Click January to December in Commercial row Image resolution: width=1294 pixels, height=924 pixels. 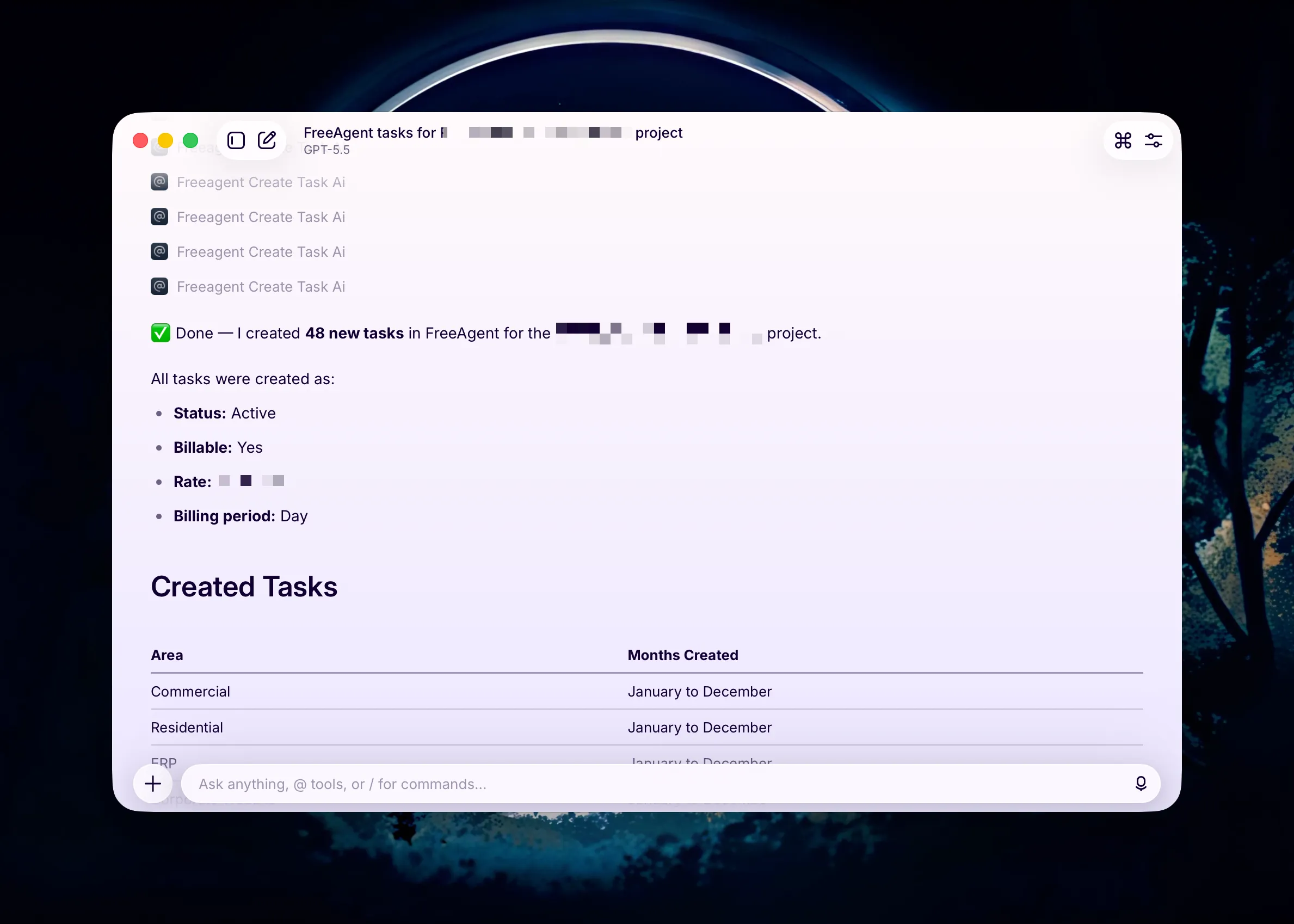tap(700, 691)
